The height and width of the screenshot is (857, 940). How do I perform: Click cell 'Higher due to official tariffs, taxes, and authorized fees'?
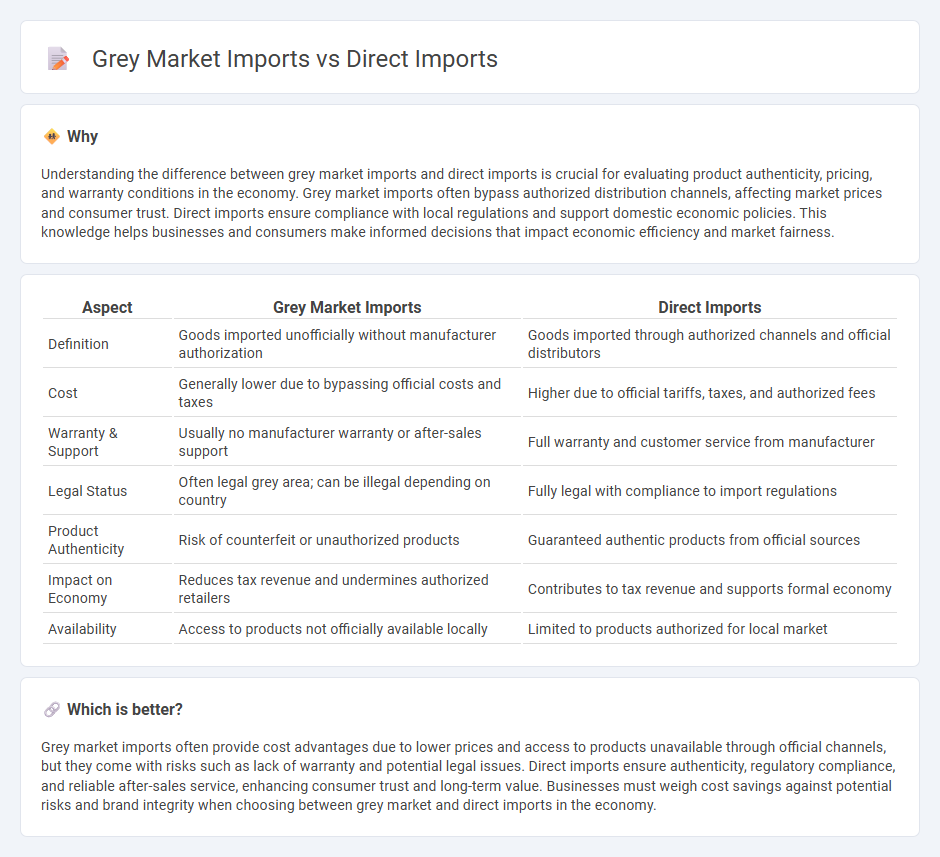tap(710, 393)
